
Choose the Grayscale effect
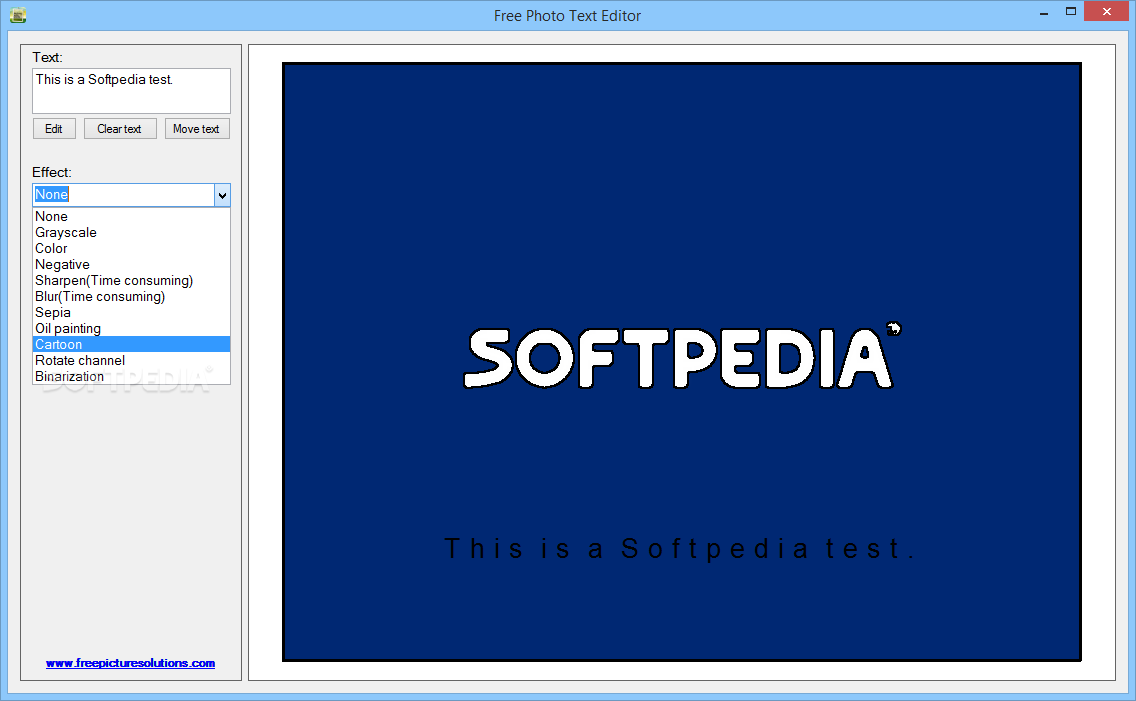[131, 232]
